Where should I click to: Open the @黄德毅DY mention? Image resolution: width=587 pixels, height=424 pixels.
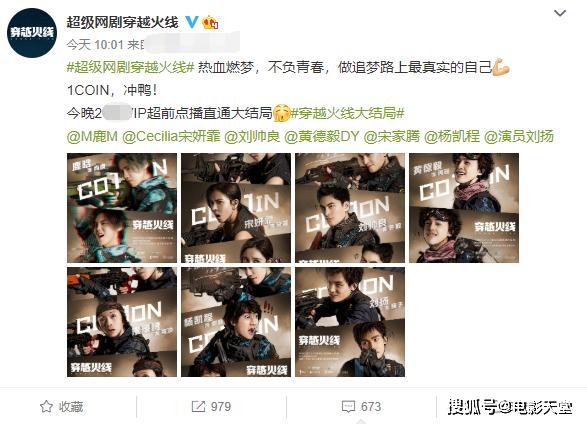click(322, 136)
